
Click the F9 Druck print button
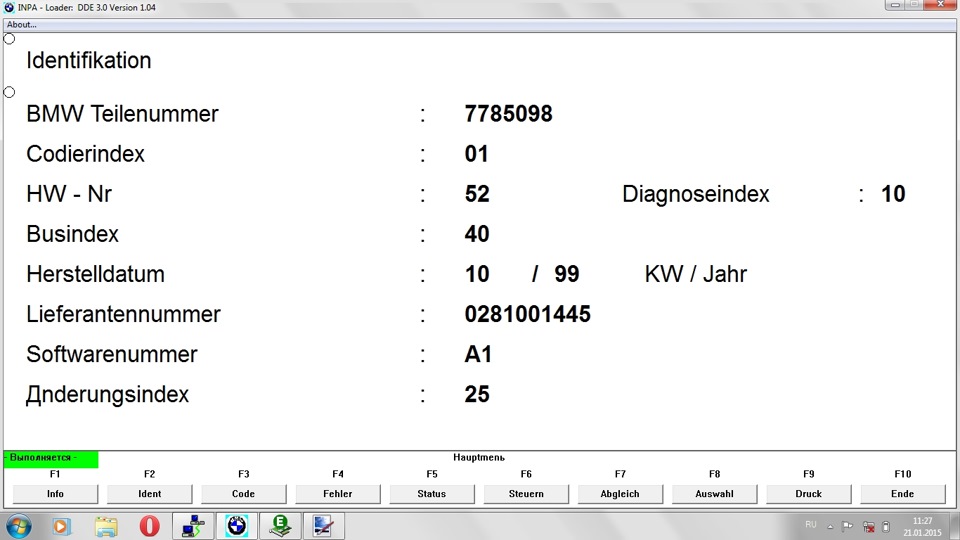[x=809, y=493]
